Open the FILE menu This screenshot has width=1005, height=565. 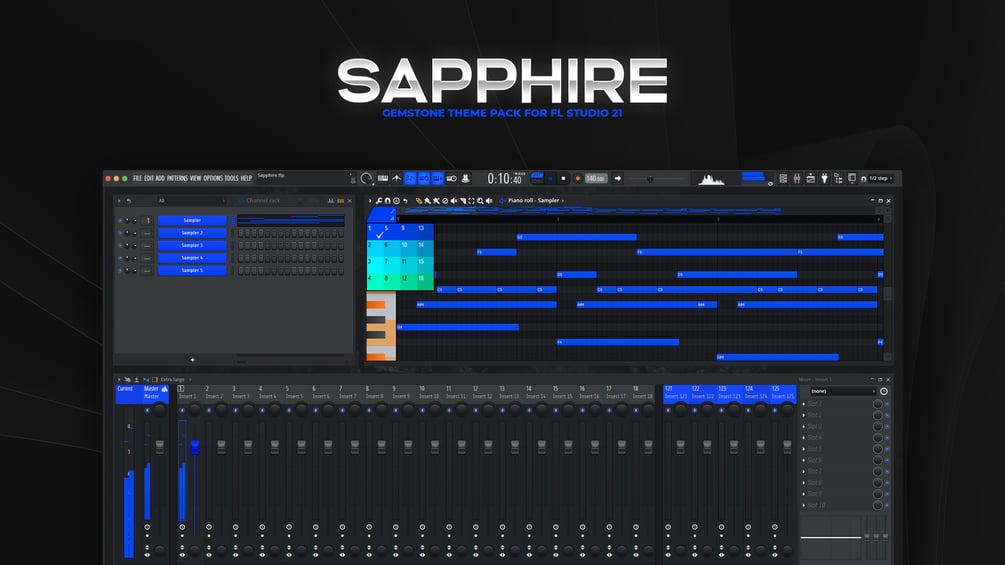(x=137, y=178)
